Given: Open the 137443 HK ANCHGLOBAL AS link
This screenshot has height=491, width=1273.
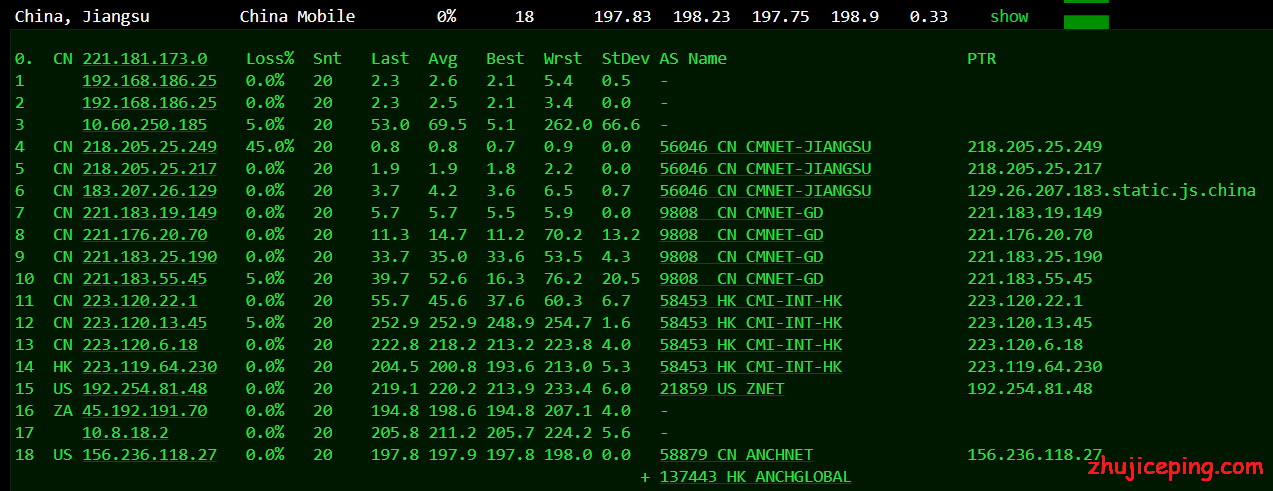Looking at the screenshot, I should pos(755,477).
